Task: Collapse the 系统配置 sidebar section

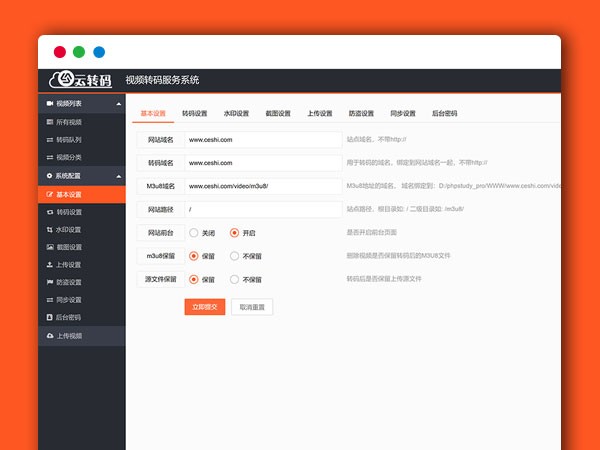Action: [x=118, y=175]
